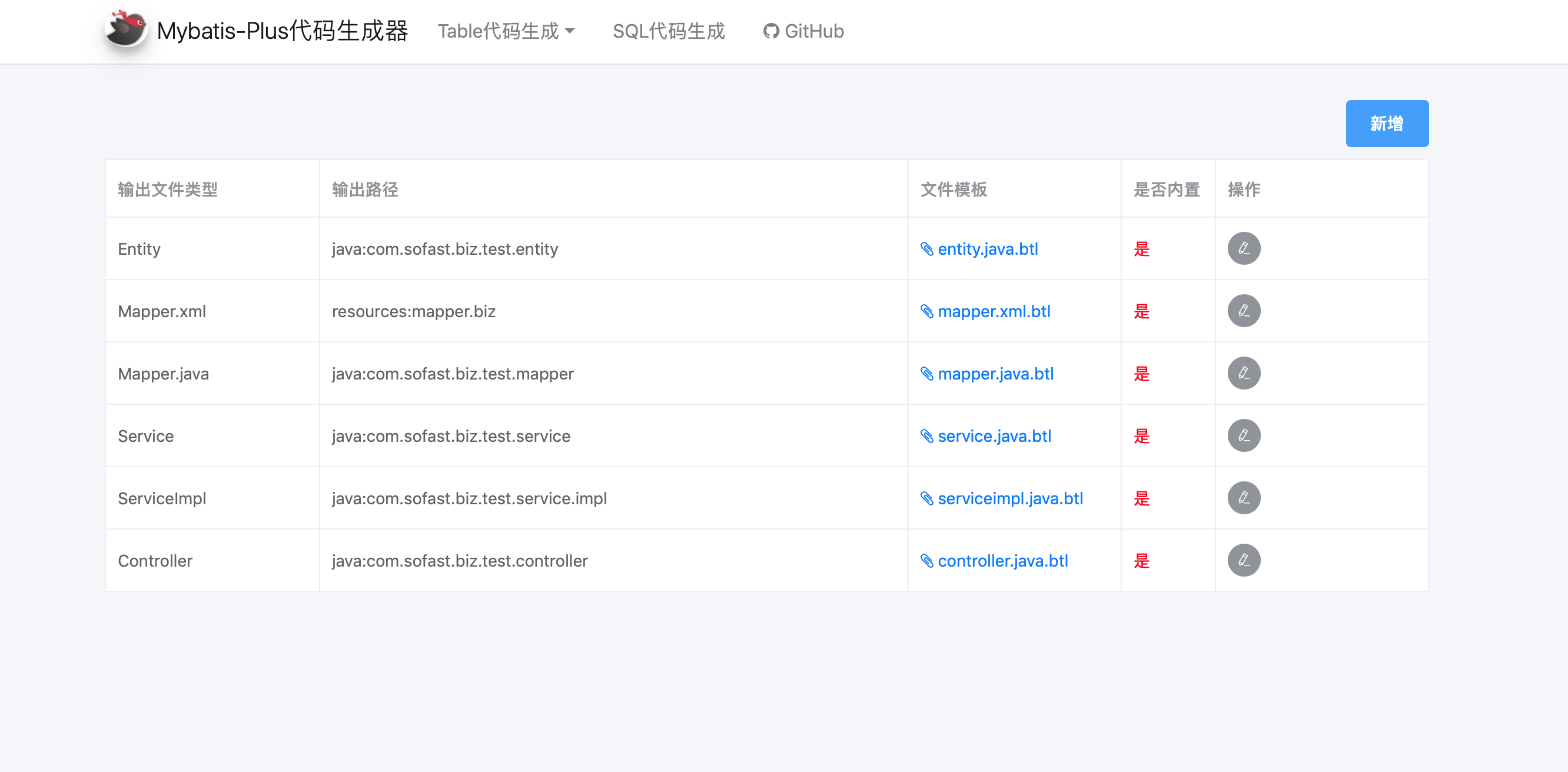The image size is (1568, 772).
Task: Click the 输出路径 column header
Action: [x=364, y=190]
